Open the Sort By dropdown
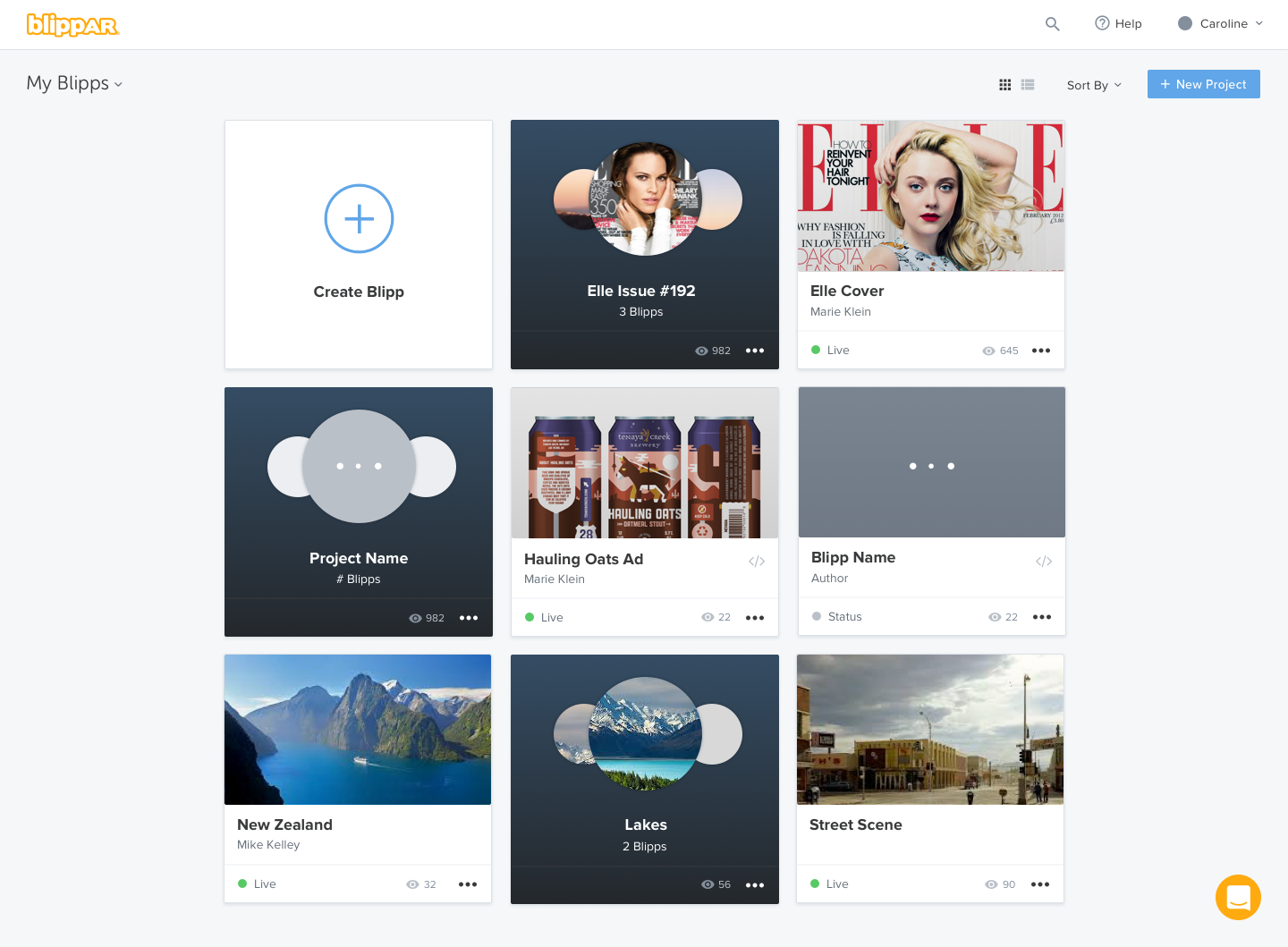 [1094, 85]
